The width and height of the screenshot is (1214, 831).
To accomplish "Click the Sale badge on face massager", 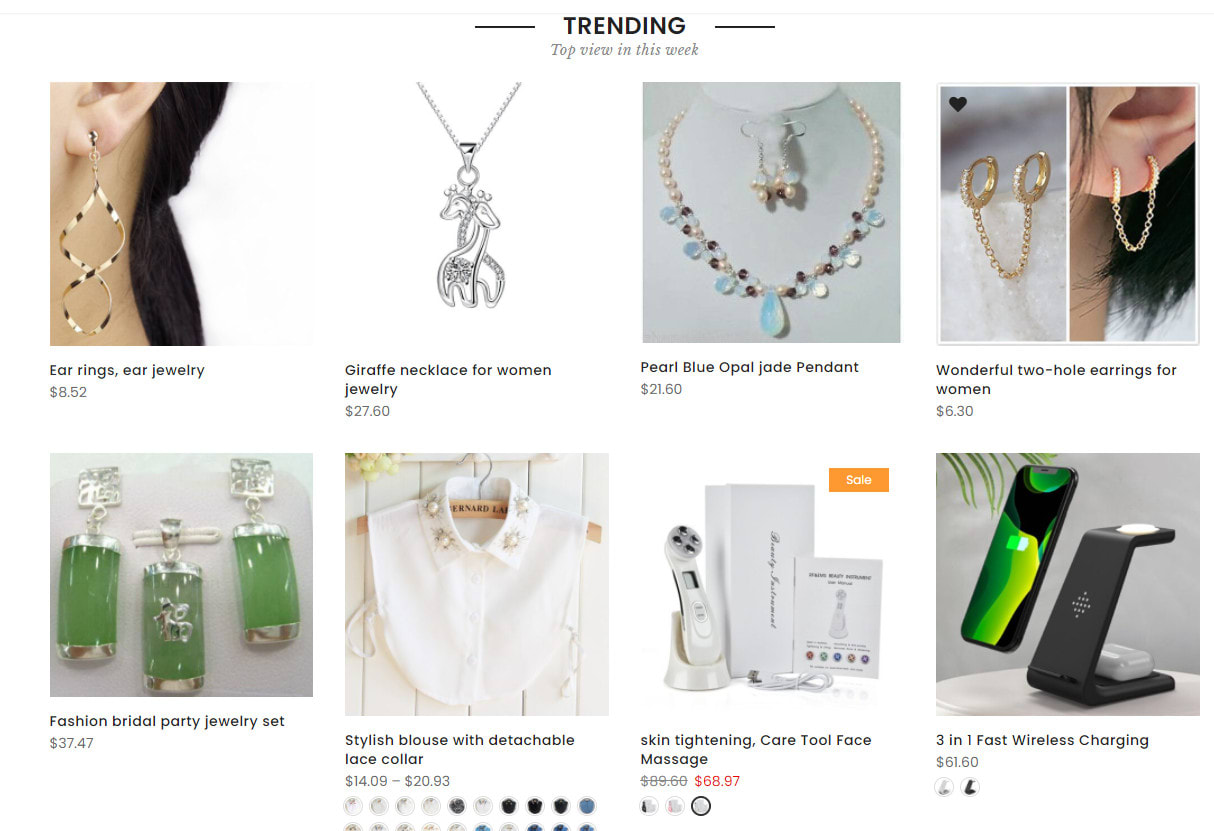I will pyautogui.click(x=858, y=480).
